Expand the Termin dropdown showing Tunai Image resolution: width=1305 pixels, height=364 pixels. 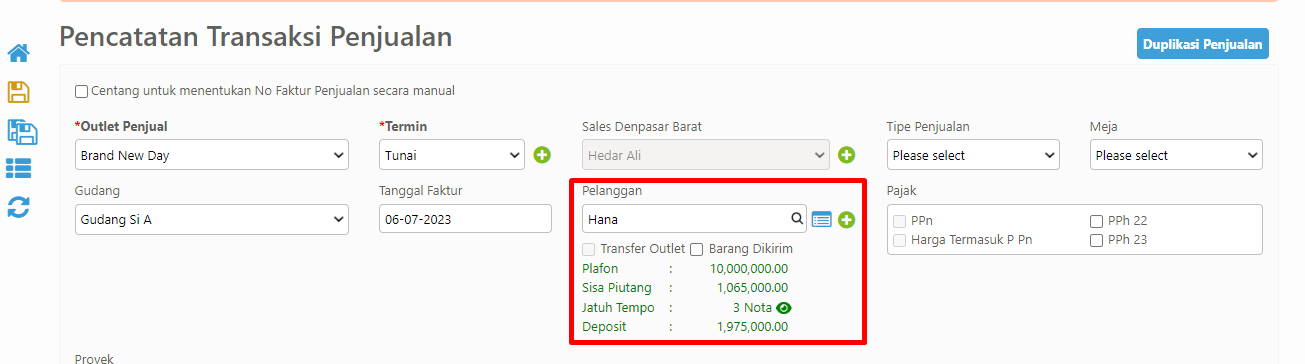tap(452, 155)
